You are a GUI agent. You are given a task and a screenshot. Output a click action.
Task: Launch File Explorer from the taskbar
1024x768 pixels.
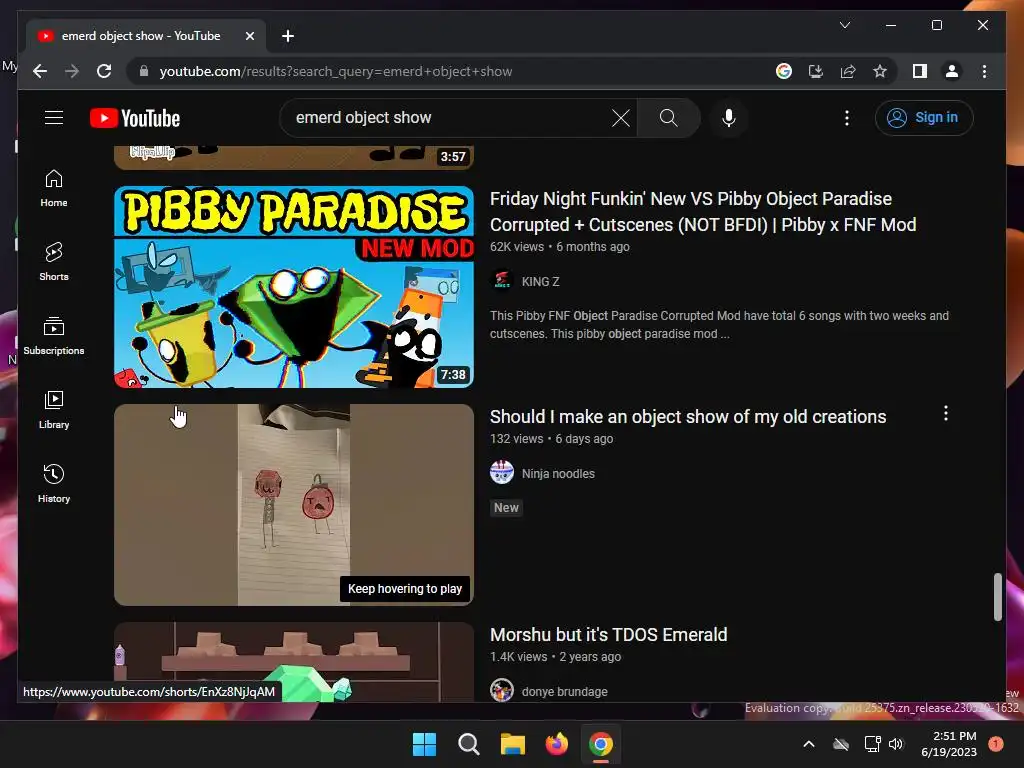(x=513, y=744)
